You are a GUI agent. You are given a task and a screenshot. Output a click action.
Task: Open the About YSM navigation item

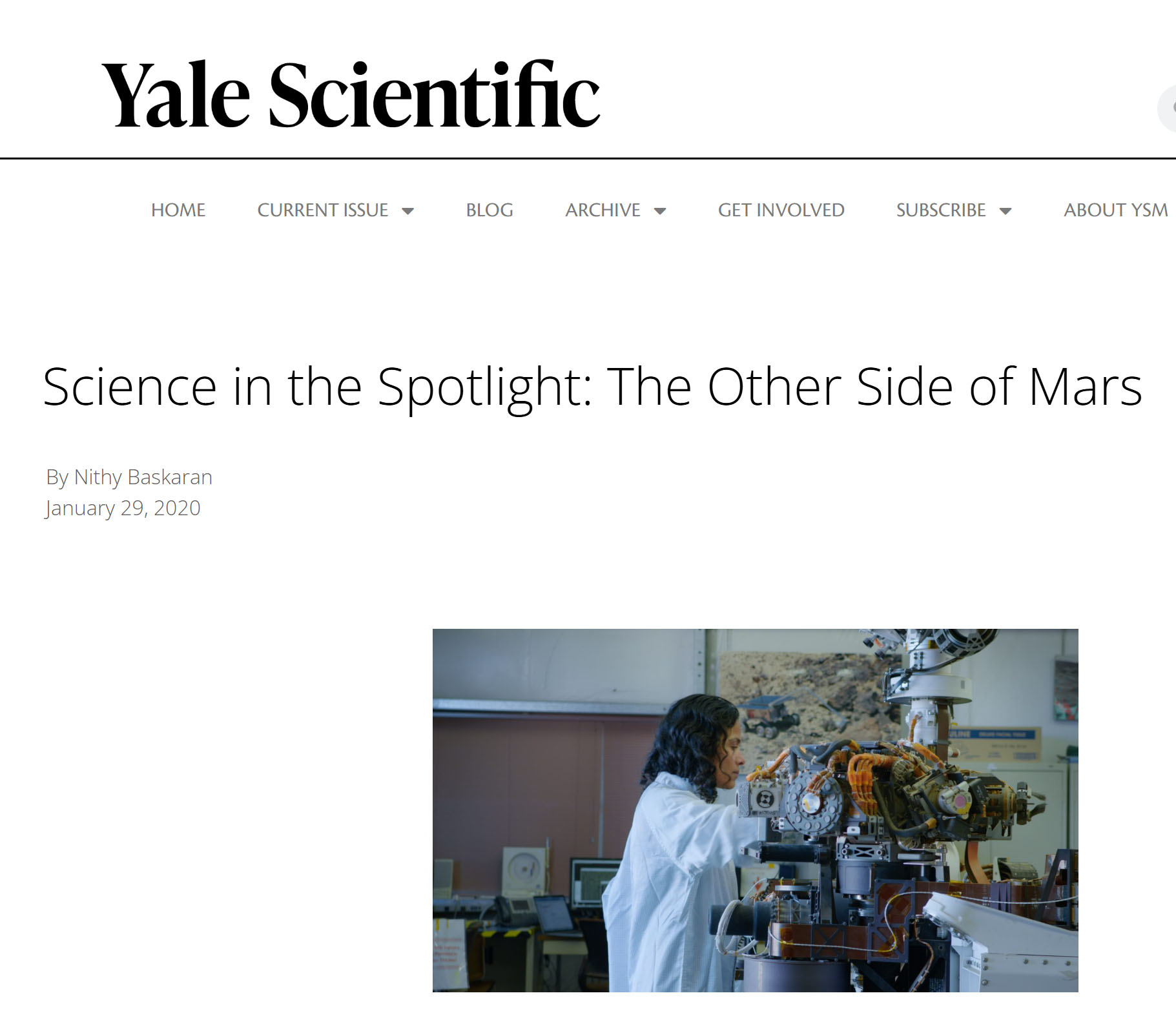point(1115,210)
